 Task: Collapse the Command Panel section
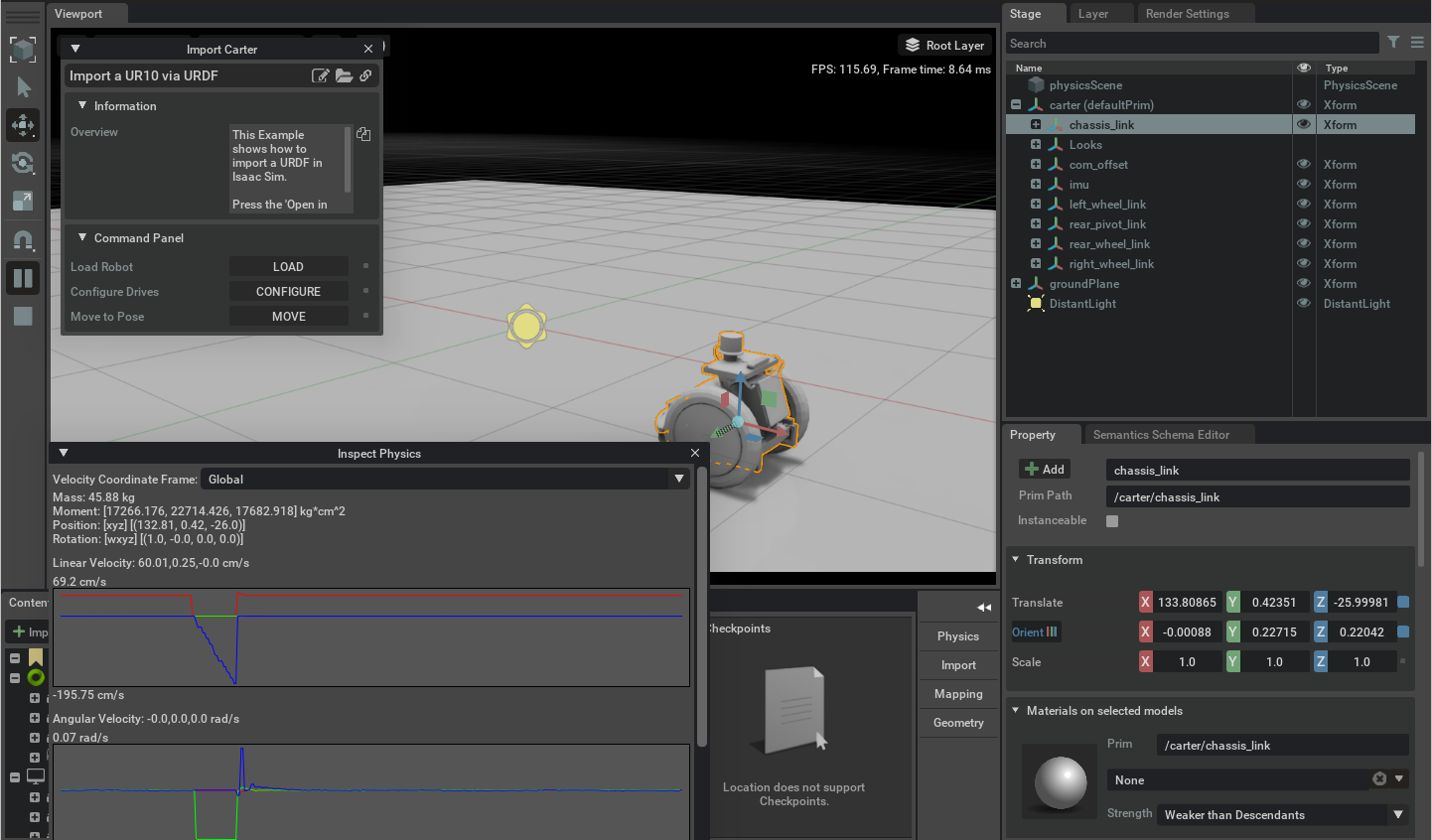(x=82, y=237)
